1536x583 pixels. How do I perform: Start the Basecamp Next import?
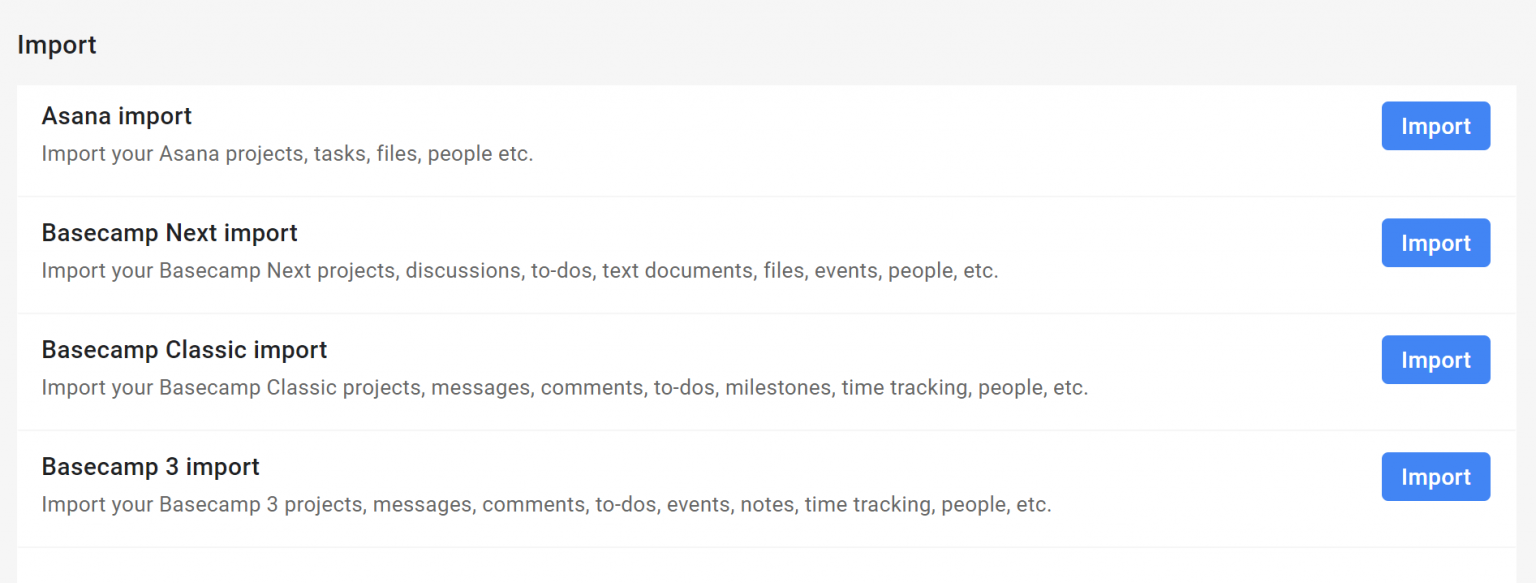point(1435,243)
